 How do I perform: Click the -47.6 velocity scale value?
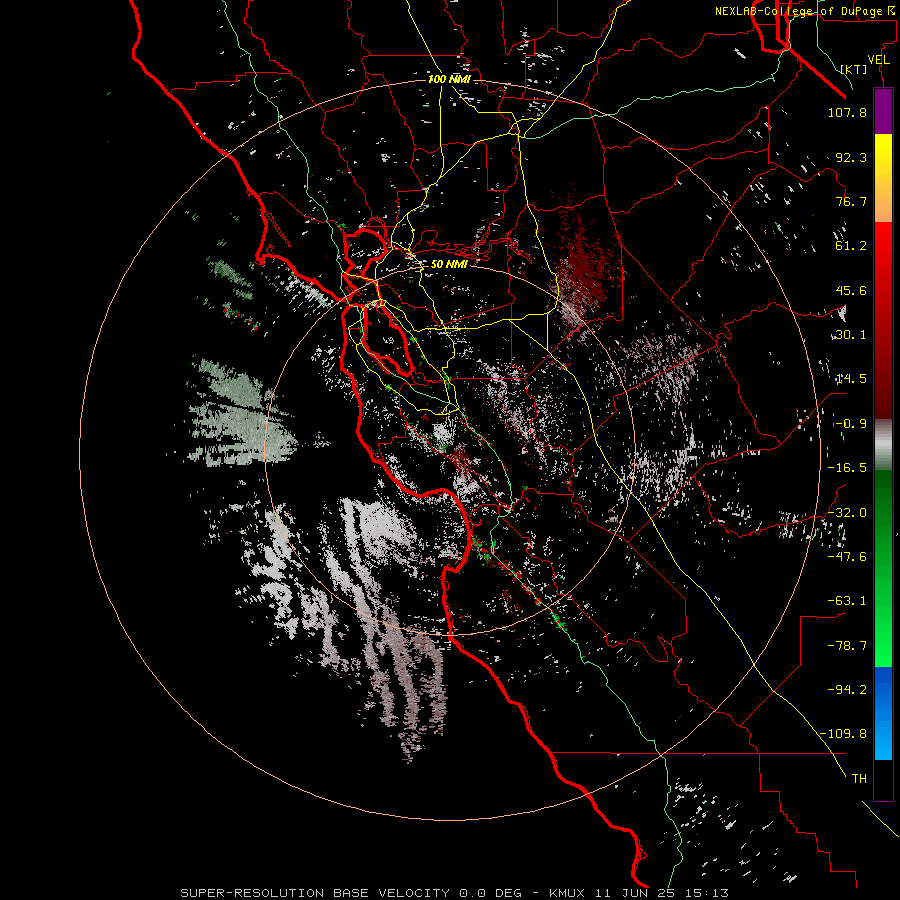(847, 557)
